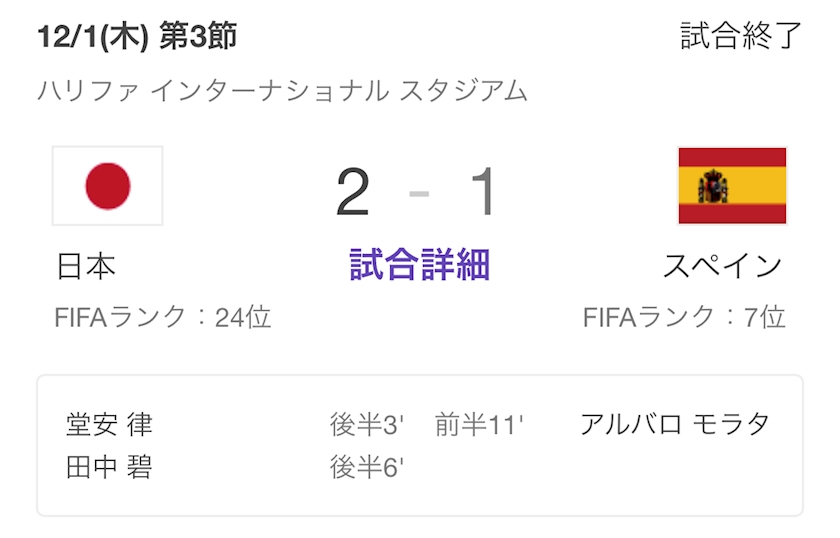Screen dimensions: 840x538
Task: Select the 日本 team name
Action: (86, 266)
